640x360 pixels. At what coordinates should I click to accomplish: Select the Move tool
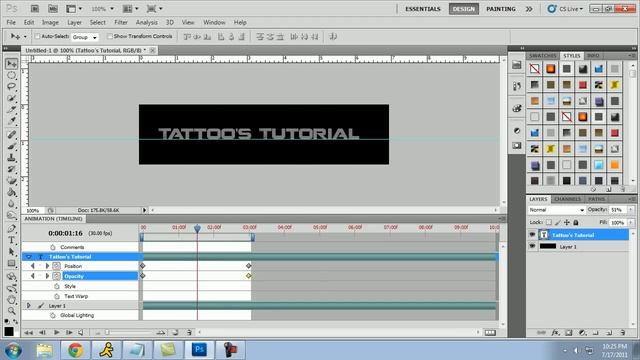[11, 64]
